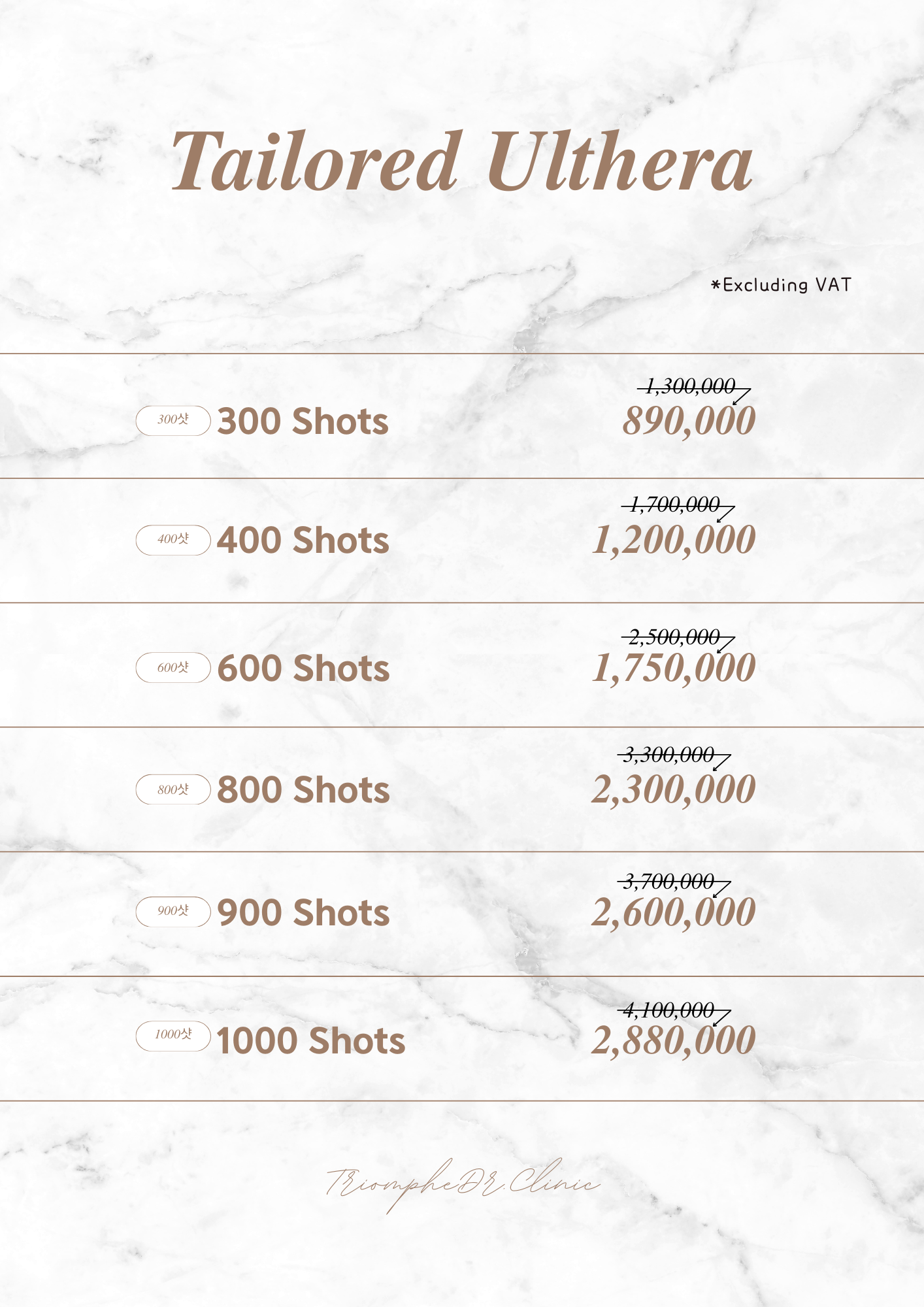Tap the 1000샷 pill badge
The height and width of the screenshot is (1307, 924).
pos(173,1036)
